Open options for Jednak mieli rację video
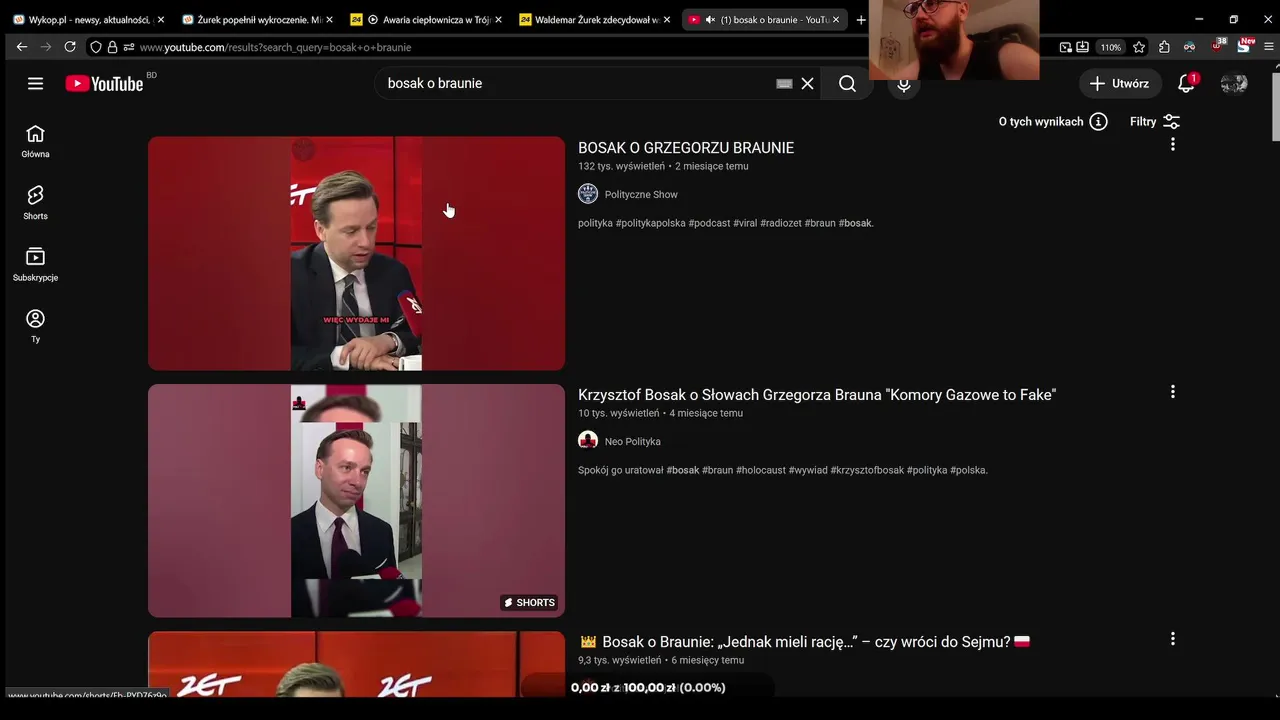1280x720 pixels. click(1172, 639)
